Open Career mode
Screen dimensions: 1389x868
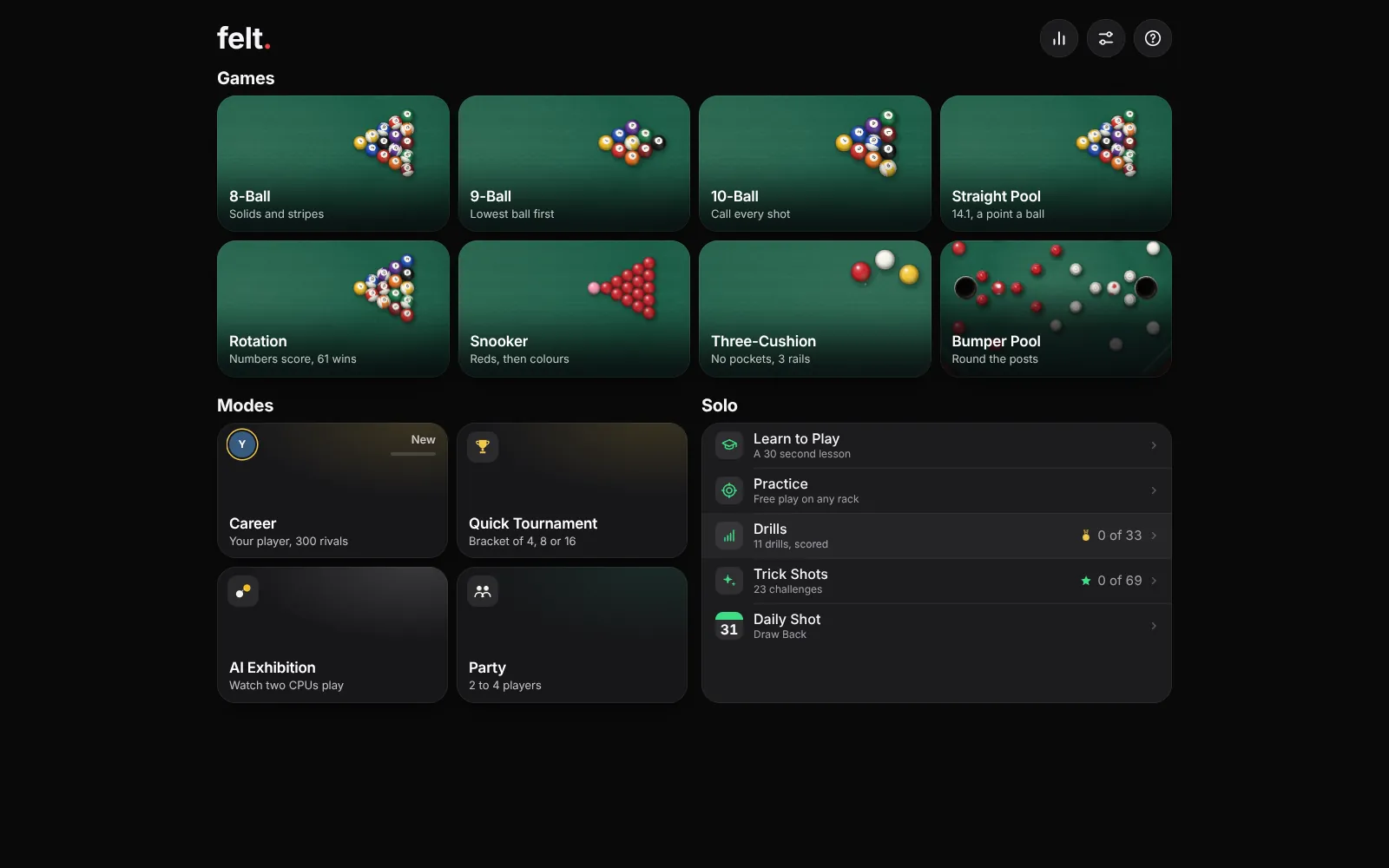click(332, 490)
